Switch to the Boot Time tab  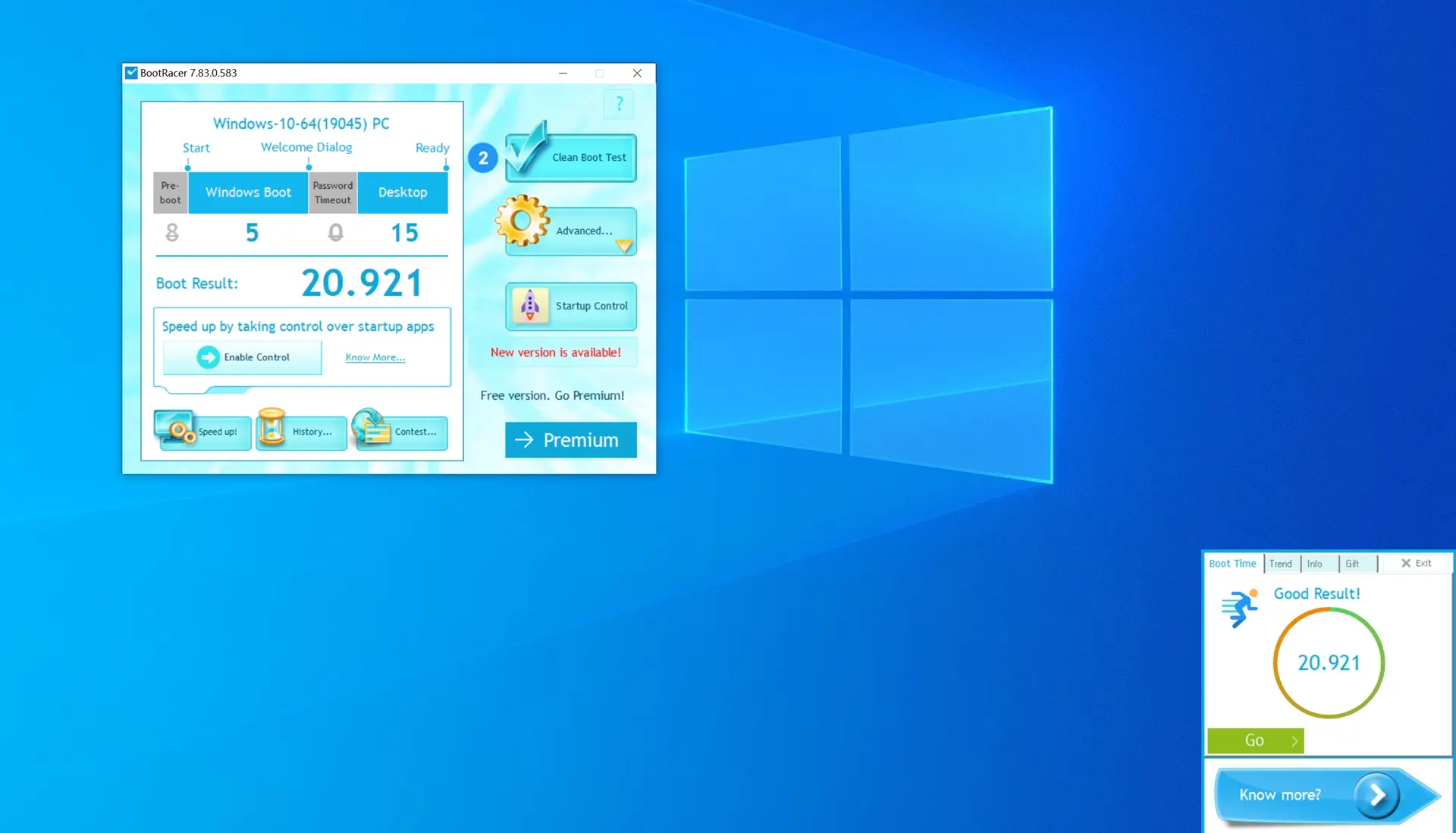point(1232,564)
